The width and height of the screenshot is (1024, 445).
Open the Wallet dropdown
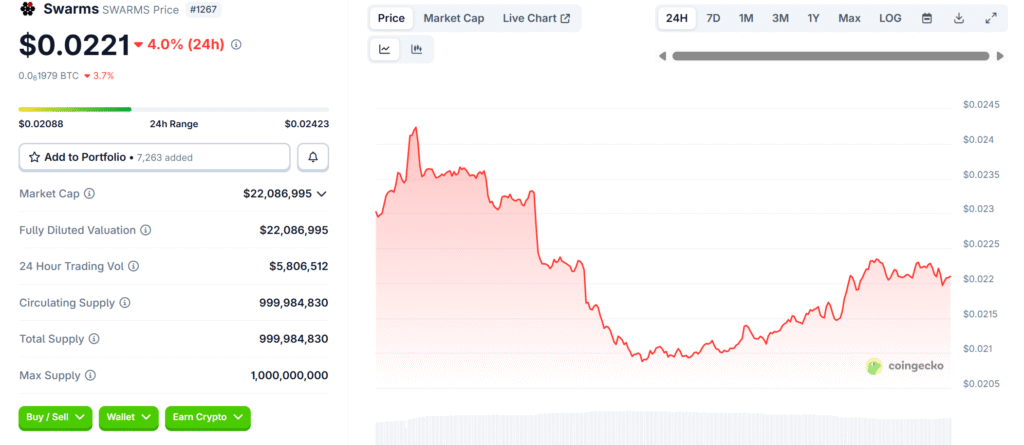128,416
